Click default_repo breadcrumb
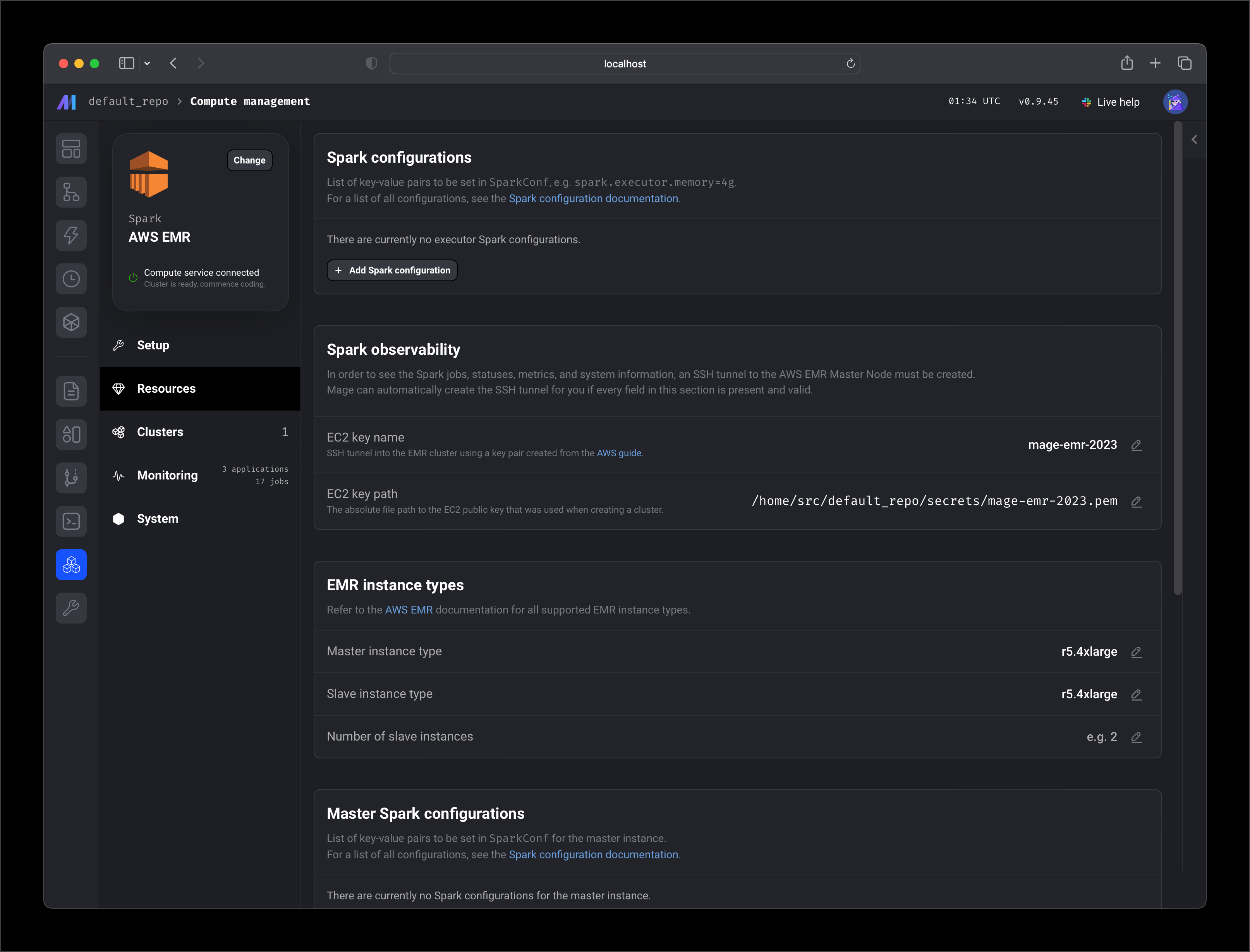The width and height of the screenshot is (1250, 952). [x=128, y=101]
